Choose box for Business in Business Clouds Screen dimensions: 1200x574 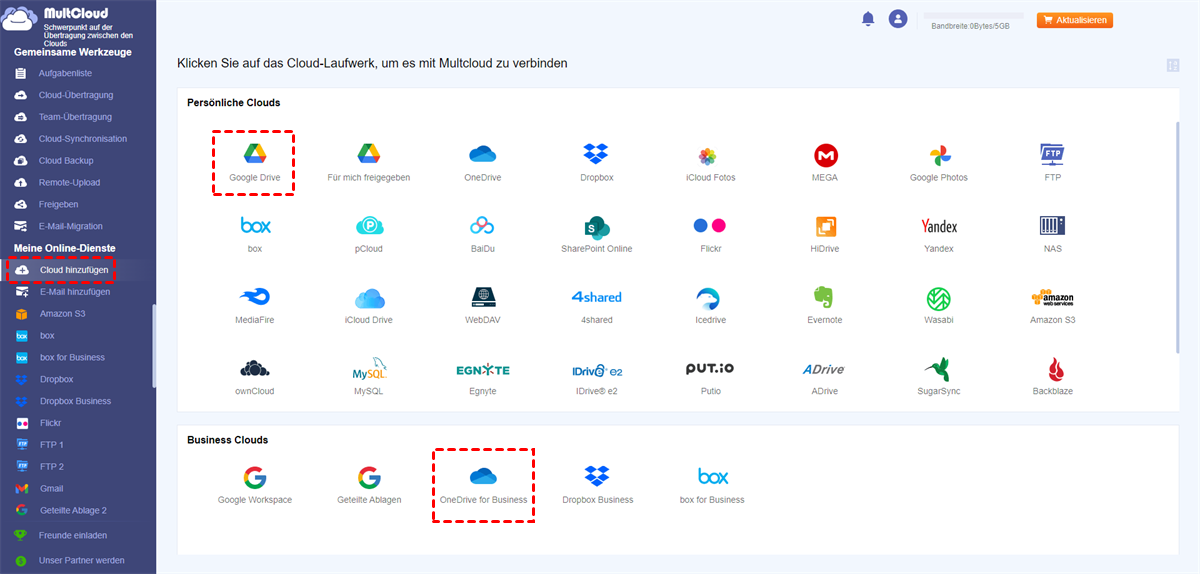712,477
